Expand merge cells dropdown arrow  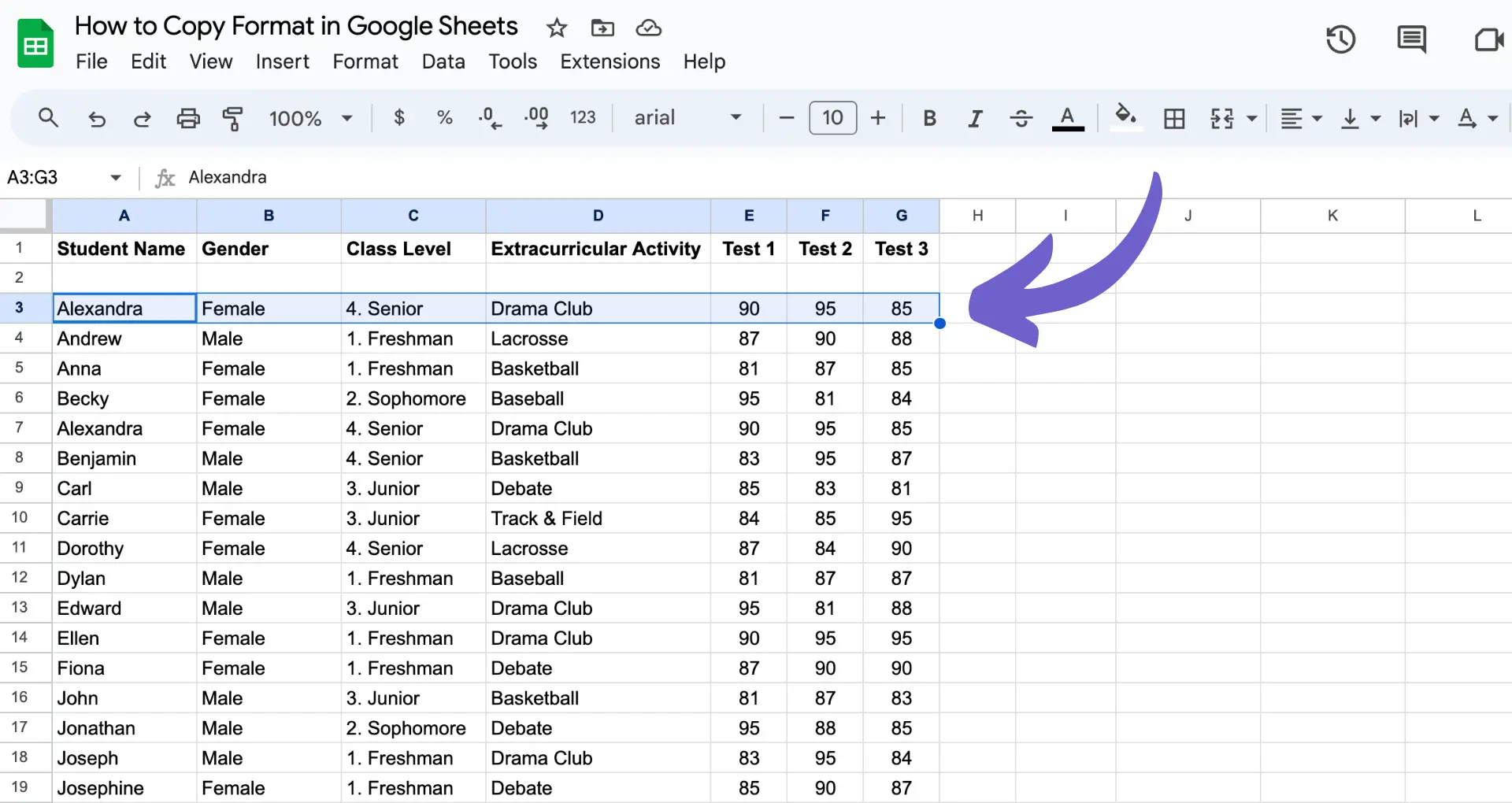1251,119
